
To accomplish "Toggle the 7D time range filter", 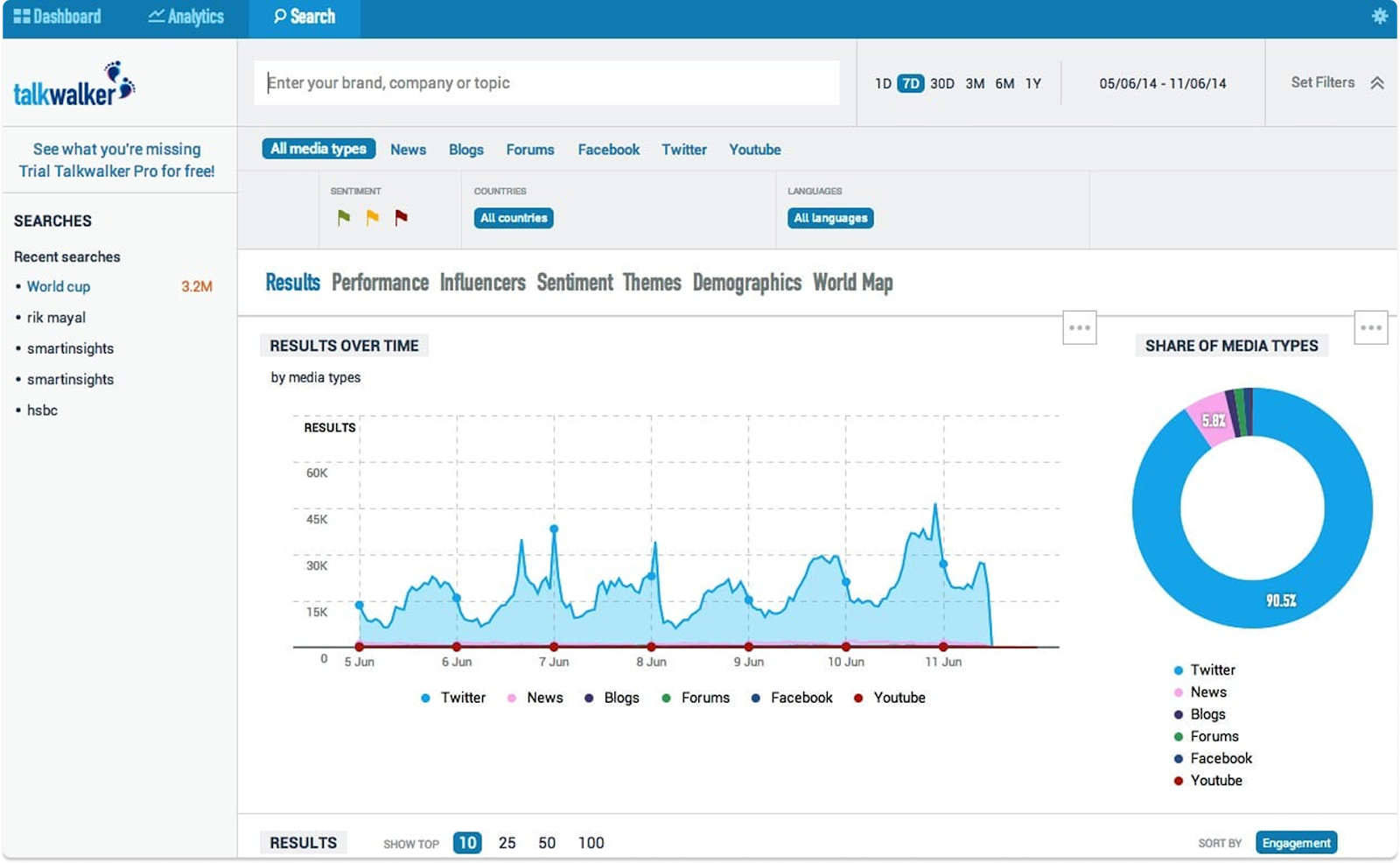I will 910,83.
